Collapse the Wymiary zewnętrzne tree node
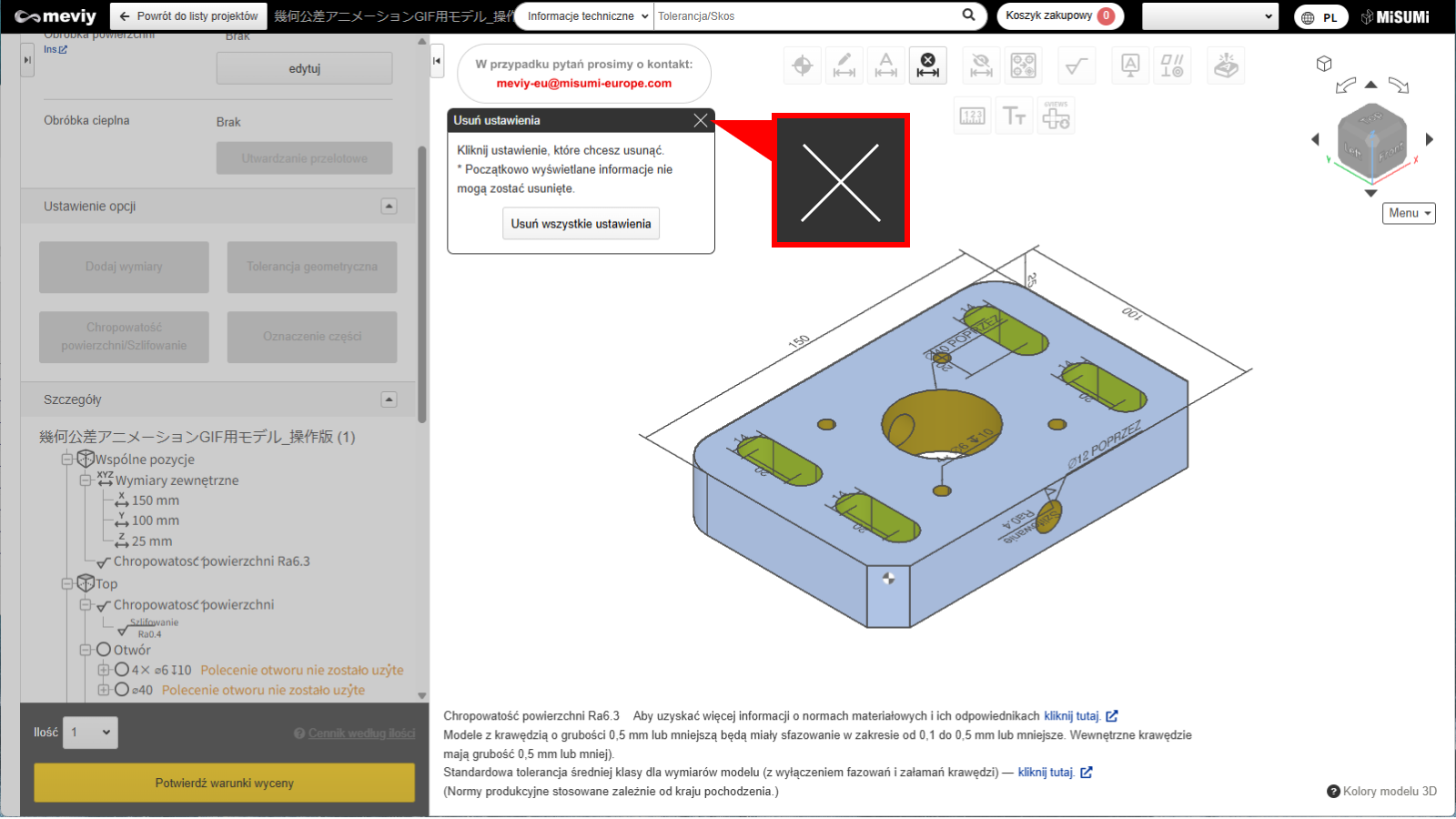 pos(85,480)
